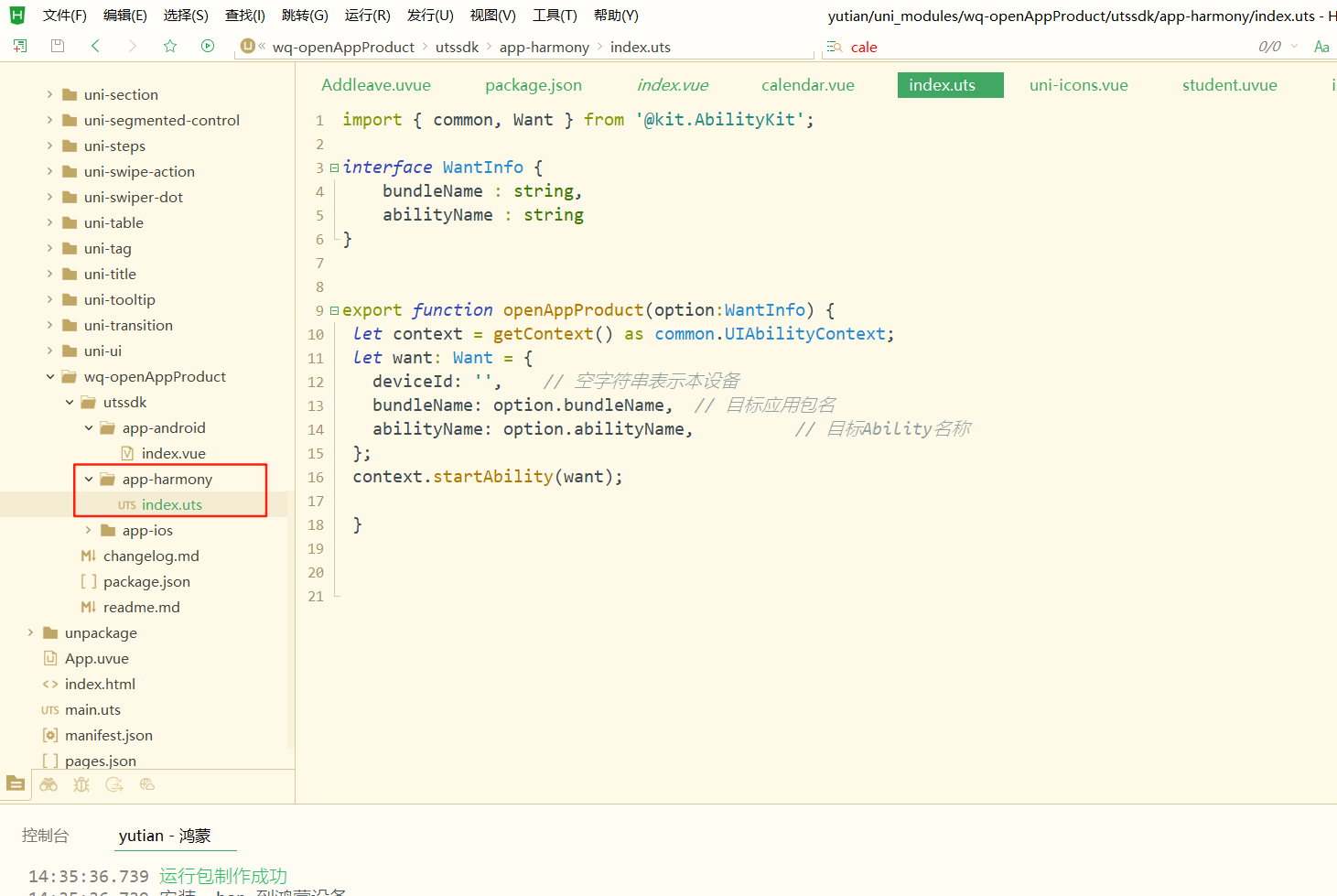Fold the openAppProduct function block
The height and width of the screenshot is (896, 1337).
tap(335, 310)
